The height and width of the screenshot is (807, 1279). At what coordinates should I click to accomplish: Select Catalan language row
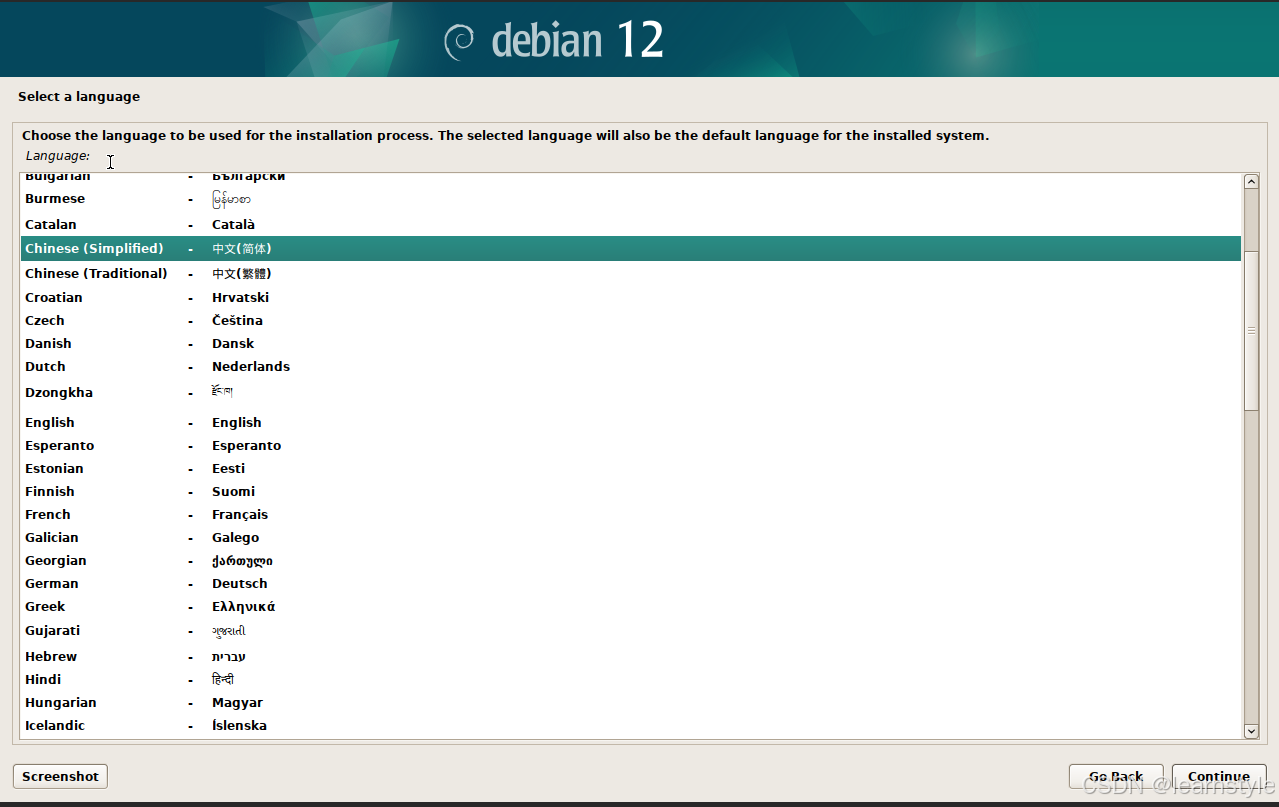click(631, 224)
